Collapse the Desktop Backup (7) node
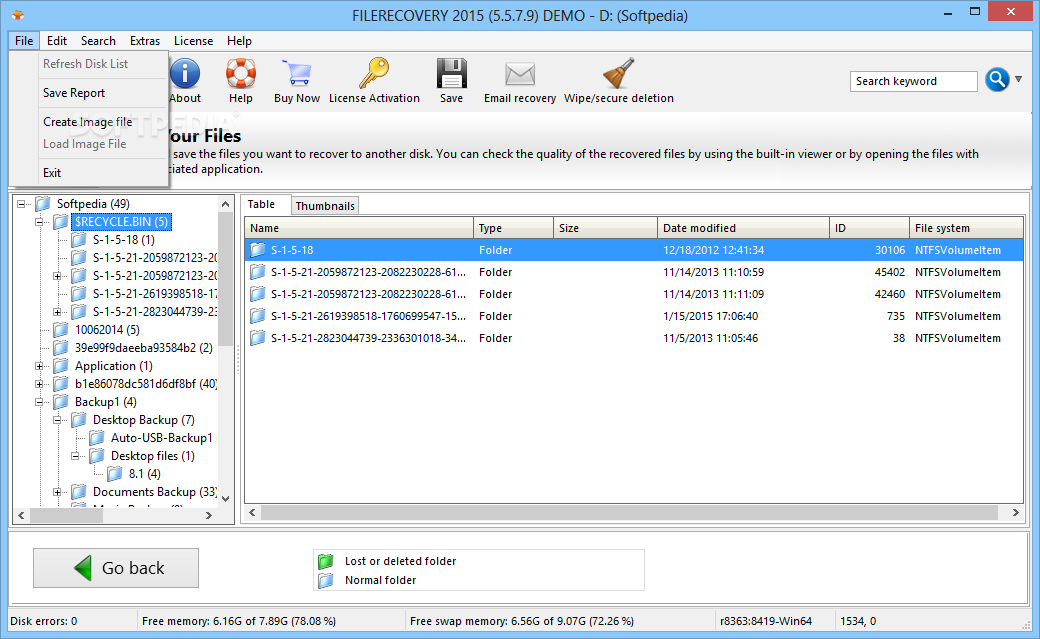 [x=57, y=419]
